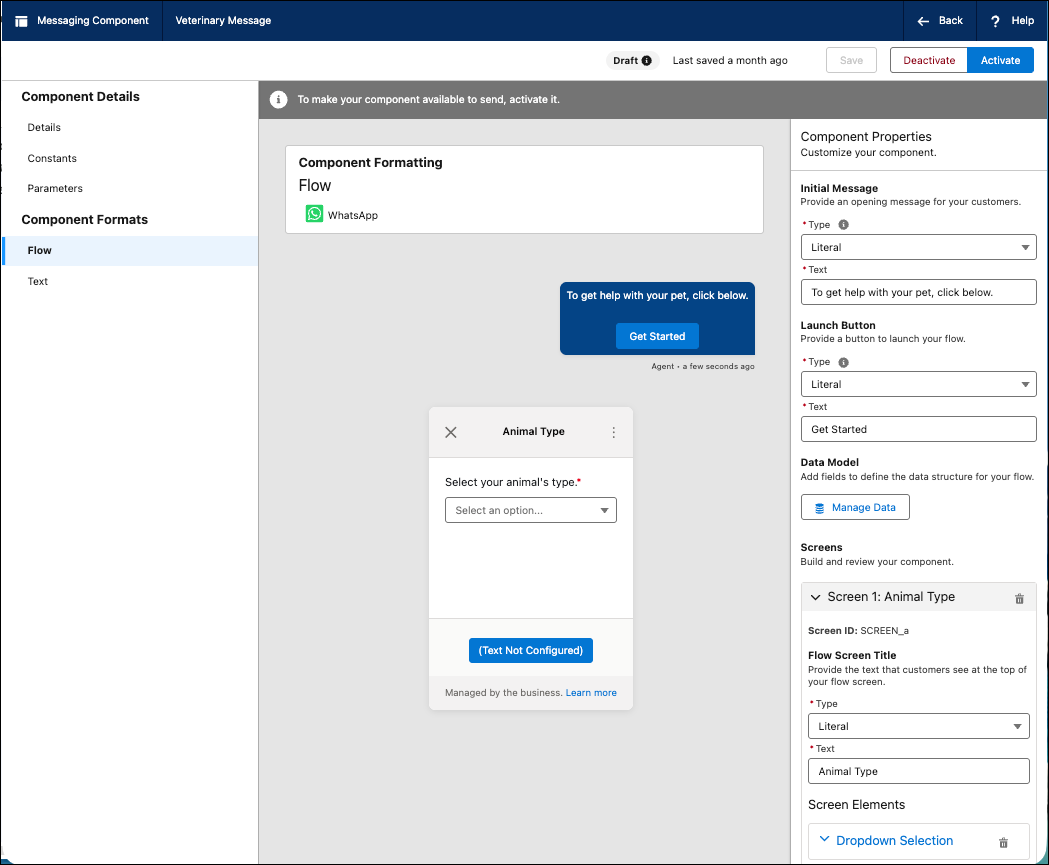1049x865 pixels.
Task: Click the 'Screen Elements' heading
Action: pyautogui.click(x=856, y=805)
